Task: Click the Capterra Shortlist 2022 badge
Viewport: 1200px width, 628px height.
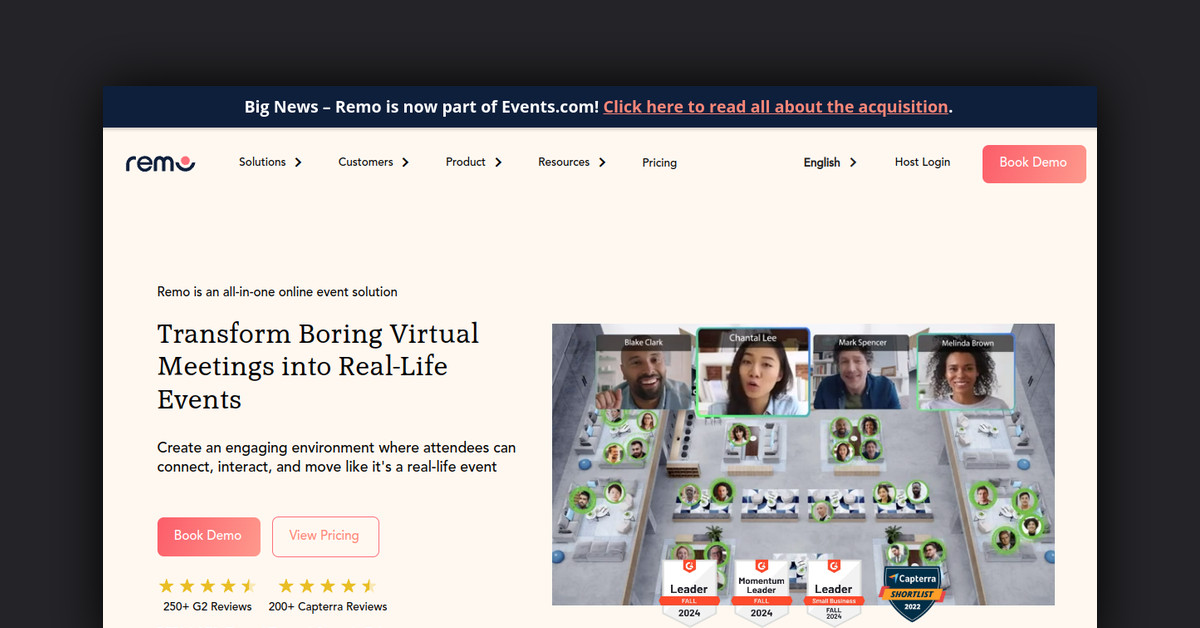Action: [911, 592]
